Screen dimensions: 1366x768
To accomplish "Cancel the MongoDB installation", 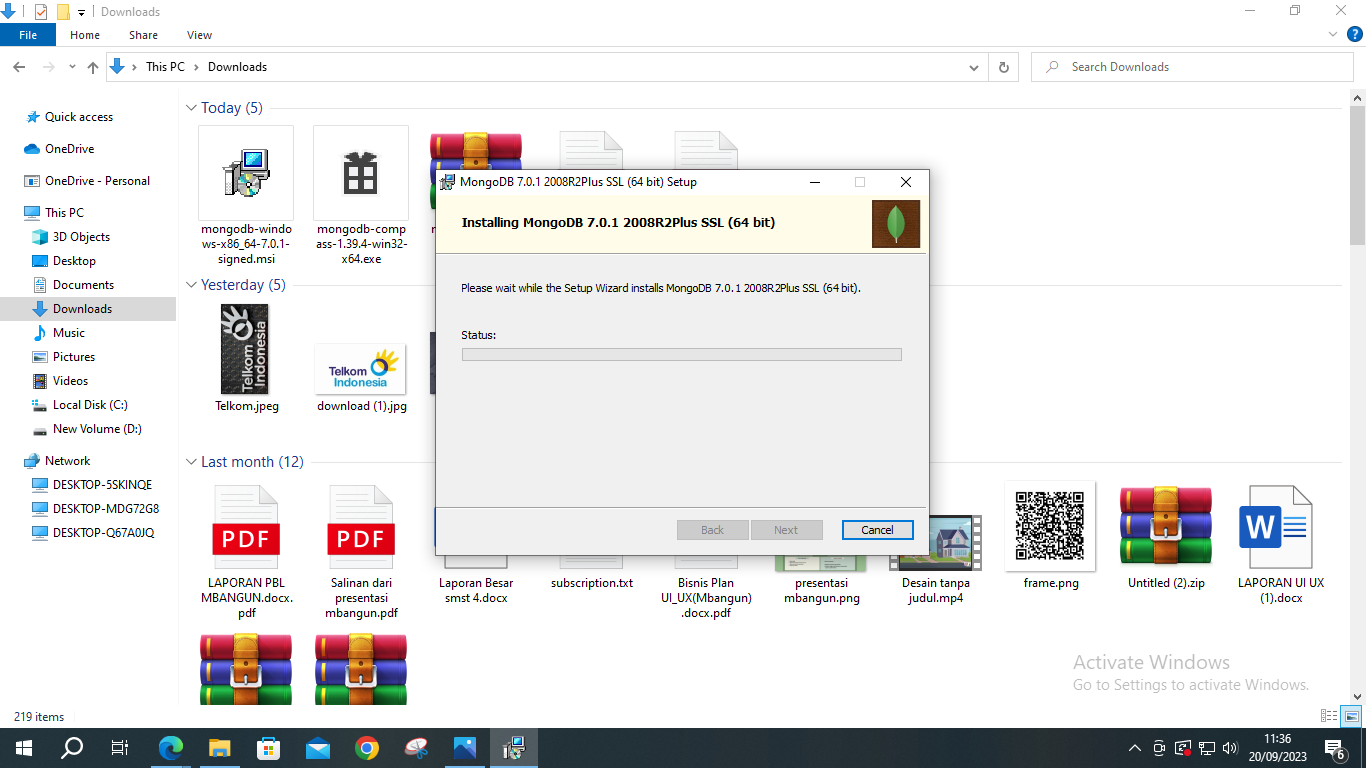I will click(877, 530).
